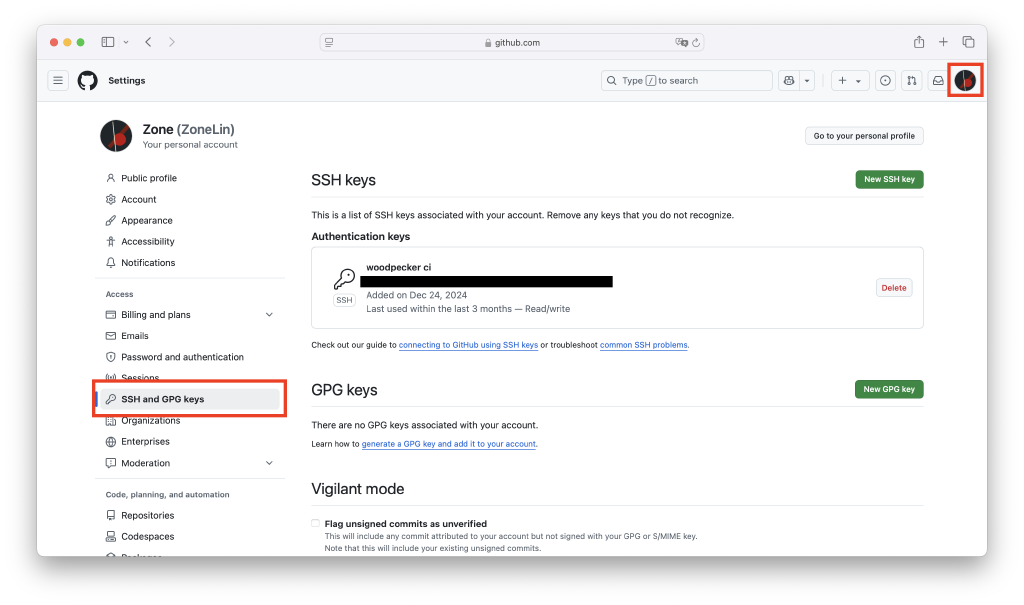Open the issues icon in the top bar
The height and width of the screenshot is (605, 1024).
click(885, 80)
